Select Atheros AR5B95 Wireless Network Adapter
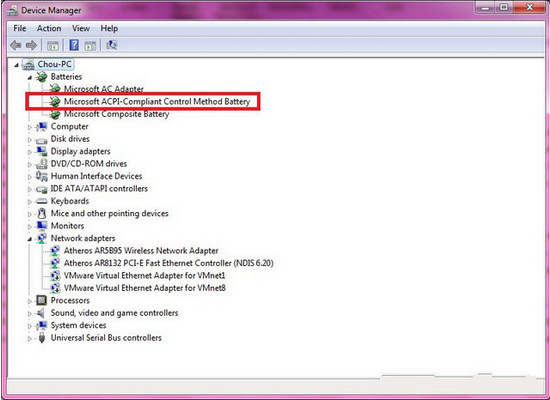This screenshot has height=400, width=550. (x=141, y=251)
